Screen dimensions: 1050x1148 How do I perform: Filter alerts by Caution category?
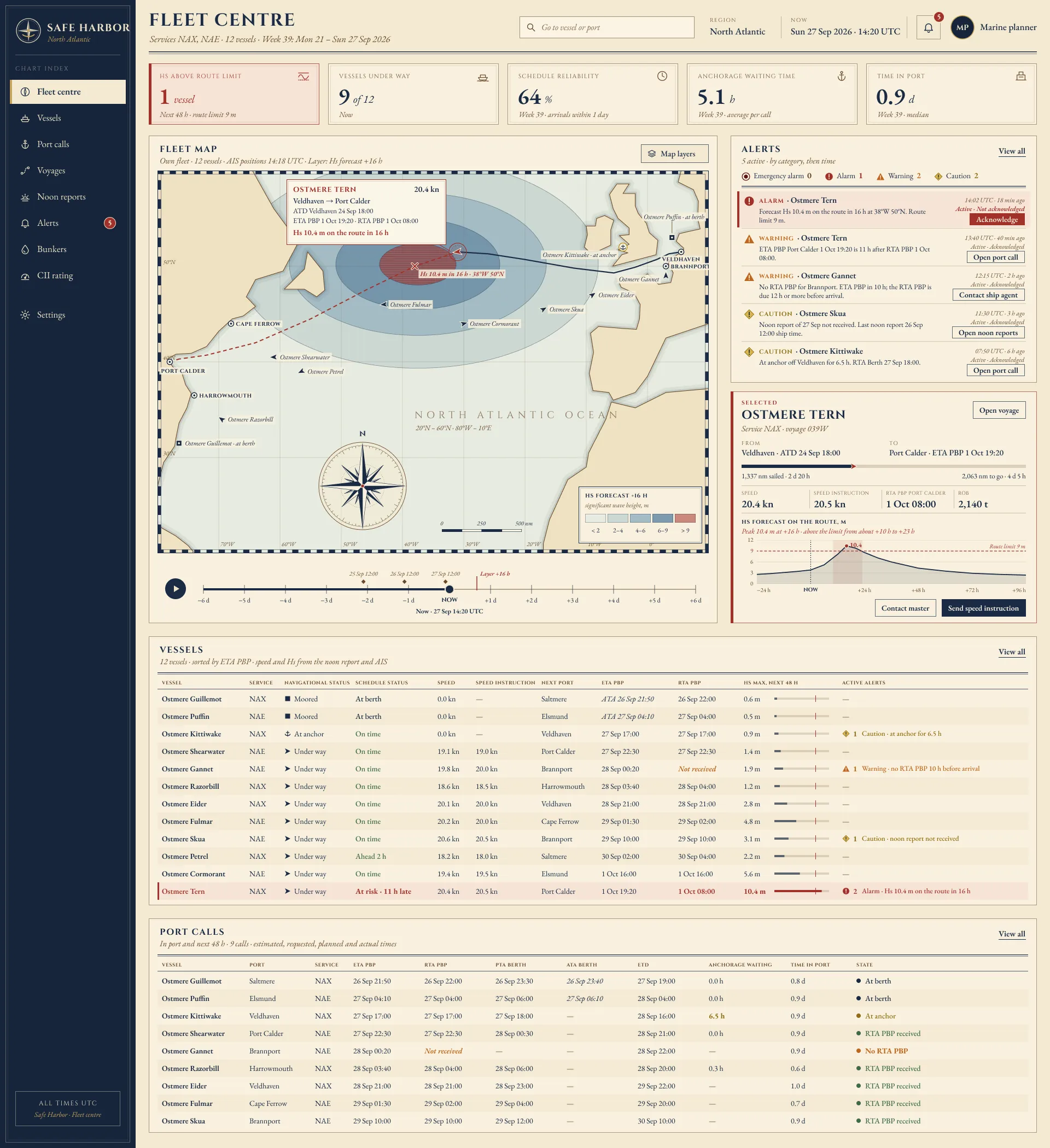pyautogui.click(x=956, y=176)
